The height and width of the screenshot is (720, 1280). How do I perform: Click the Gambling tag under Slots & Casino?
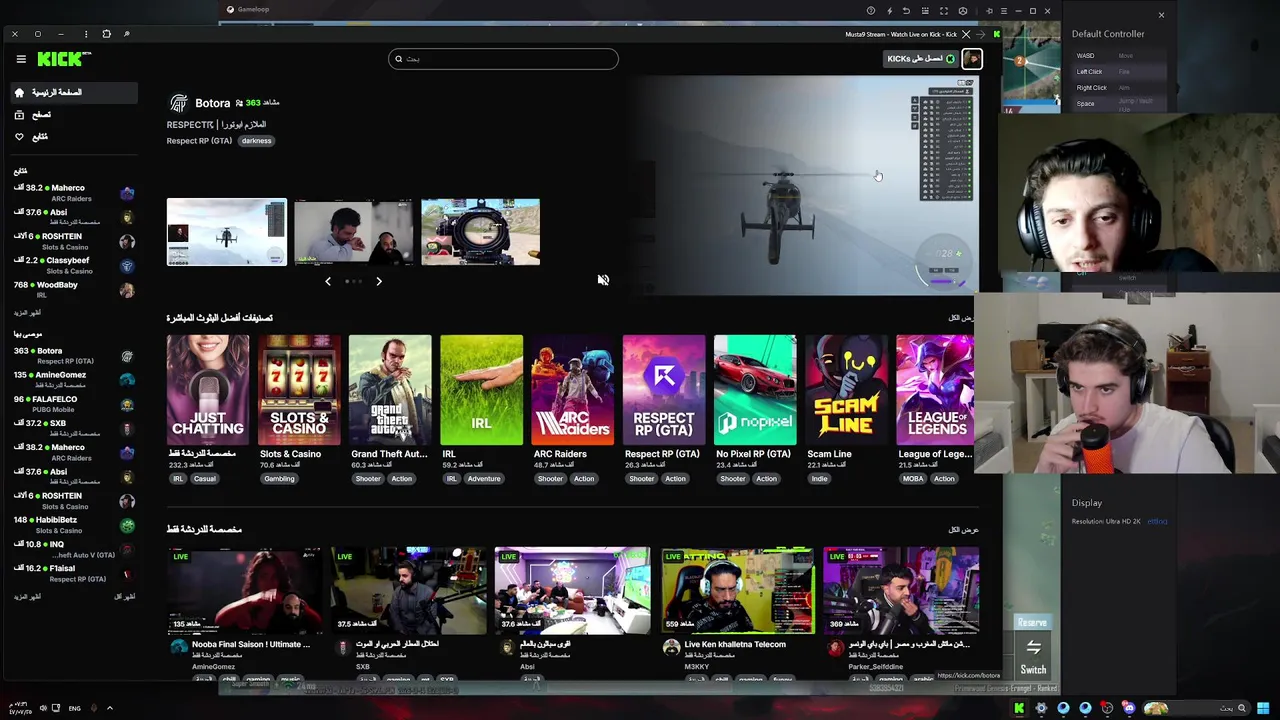(279, 479)
